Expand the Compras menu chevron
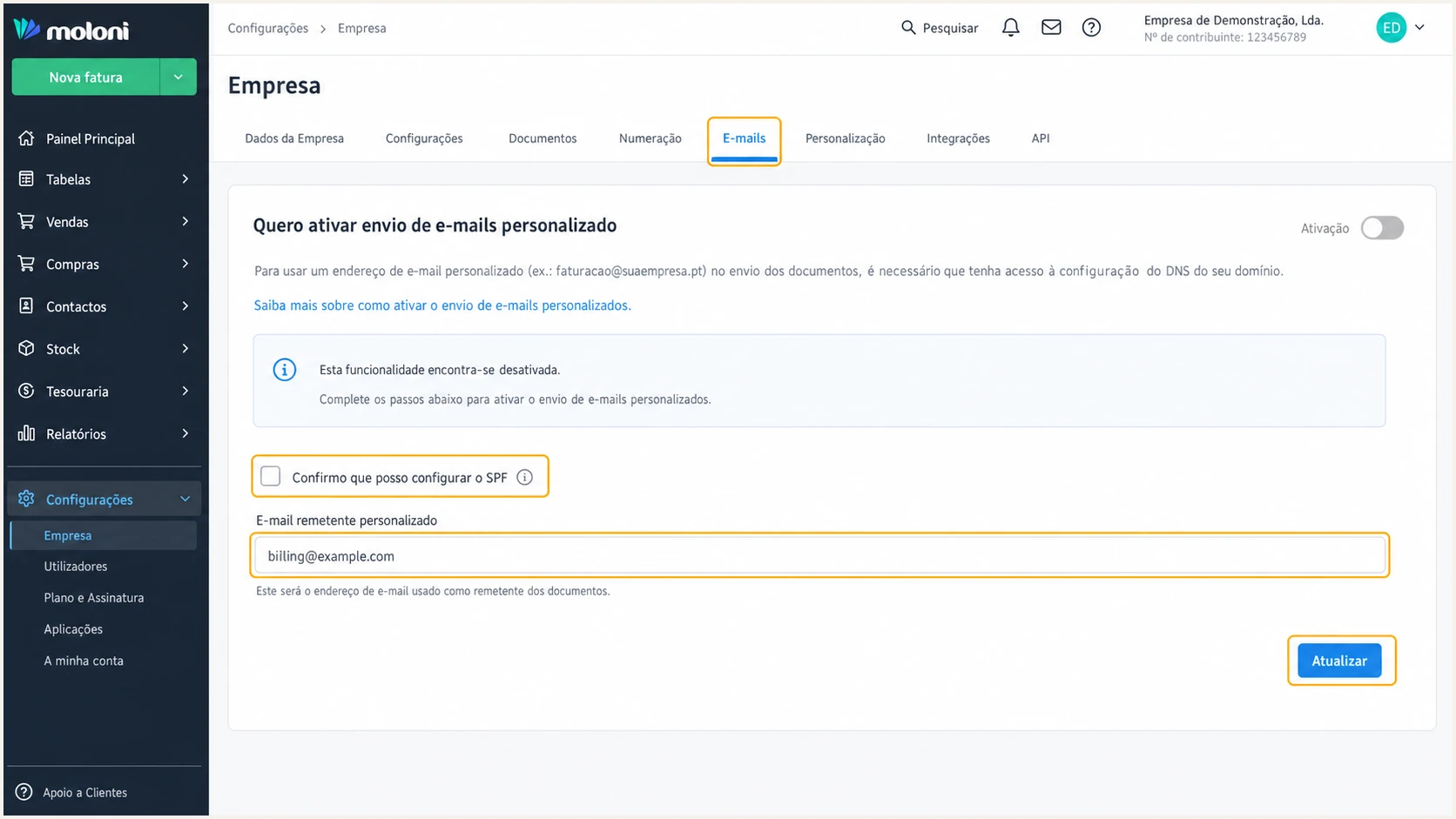Screen dimensions: 1456x819 point(185,264)
